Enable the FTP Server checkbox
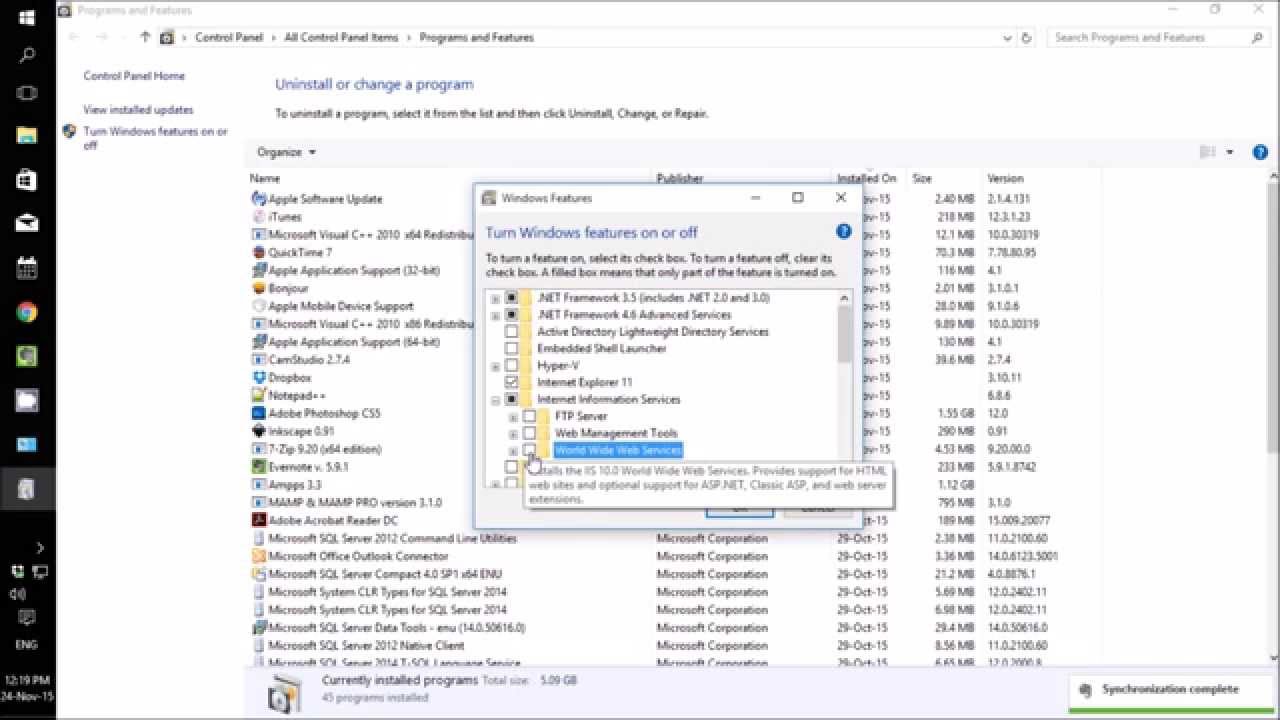 pos(530,417)
